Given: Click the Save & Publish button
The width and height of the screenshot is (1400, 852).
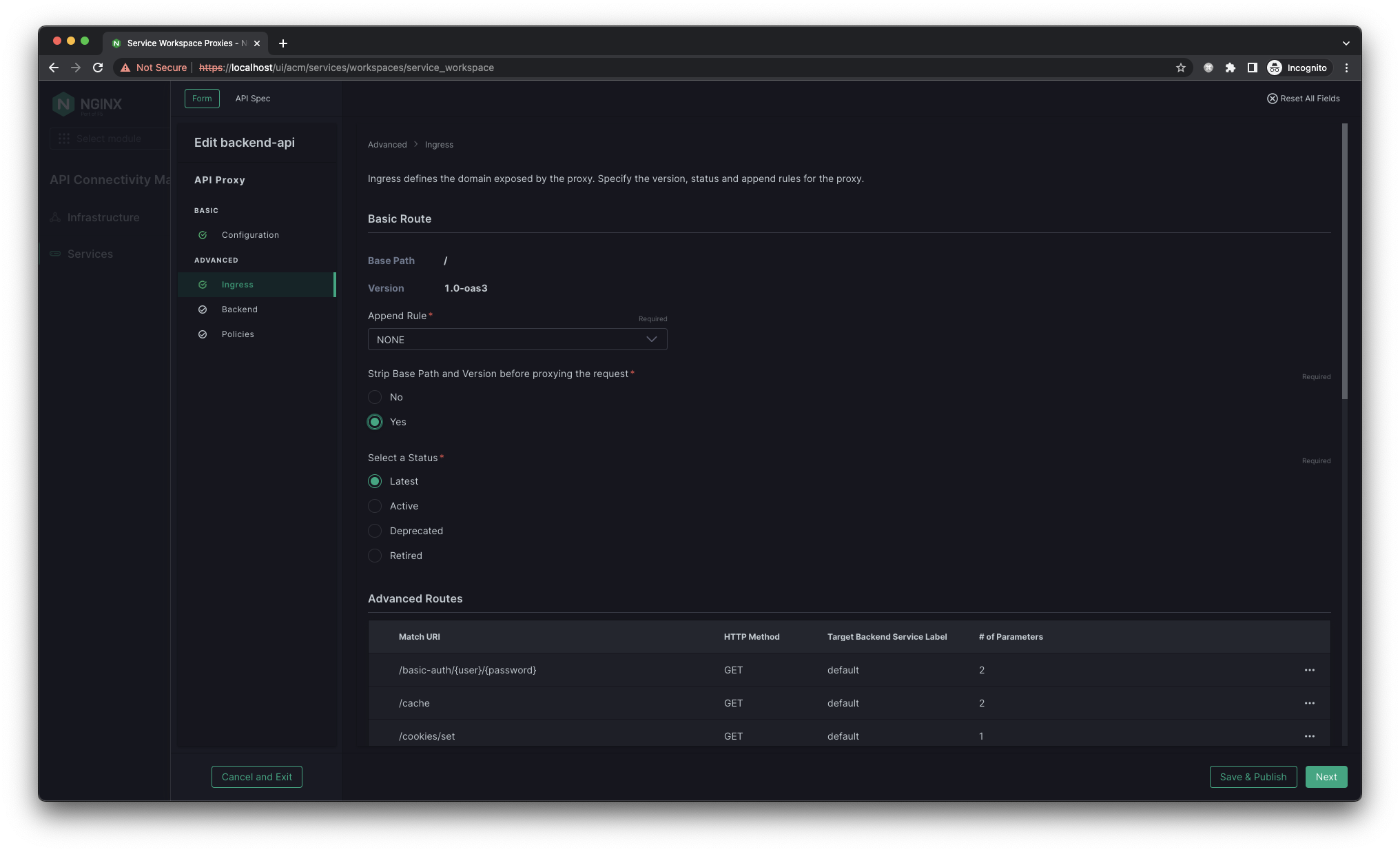Looking at the screenshot, I should [1253, 777].
